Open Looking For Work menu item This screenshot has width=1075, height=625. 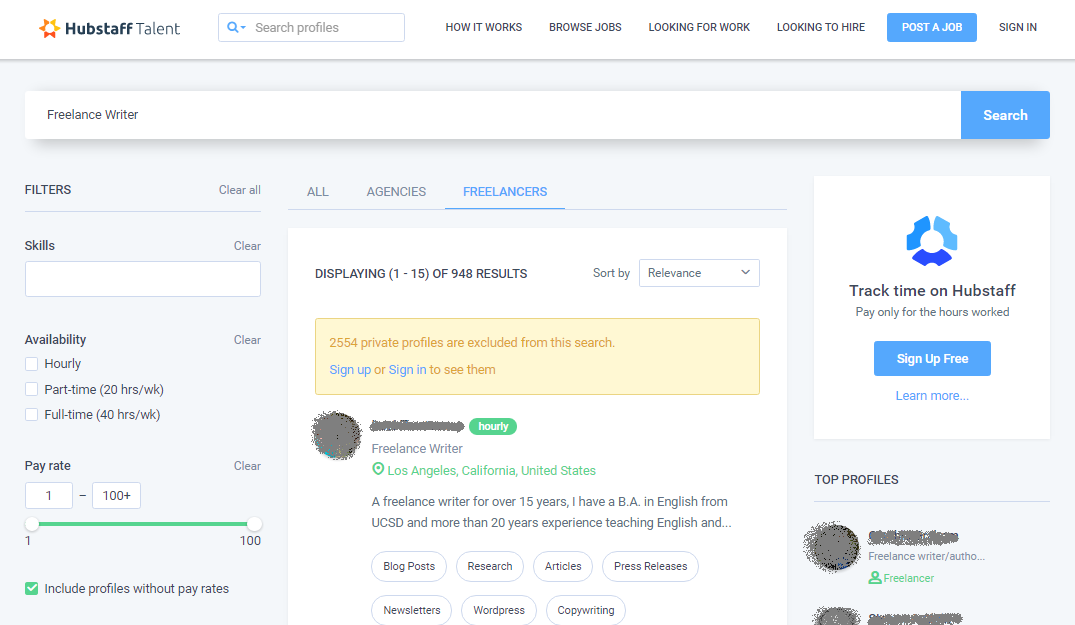[699, 27]
